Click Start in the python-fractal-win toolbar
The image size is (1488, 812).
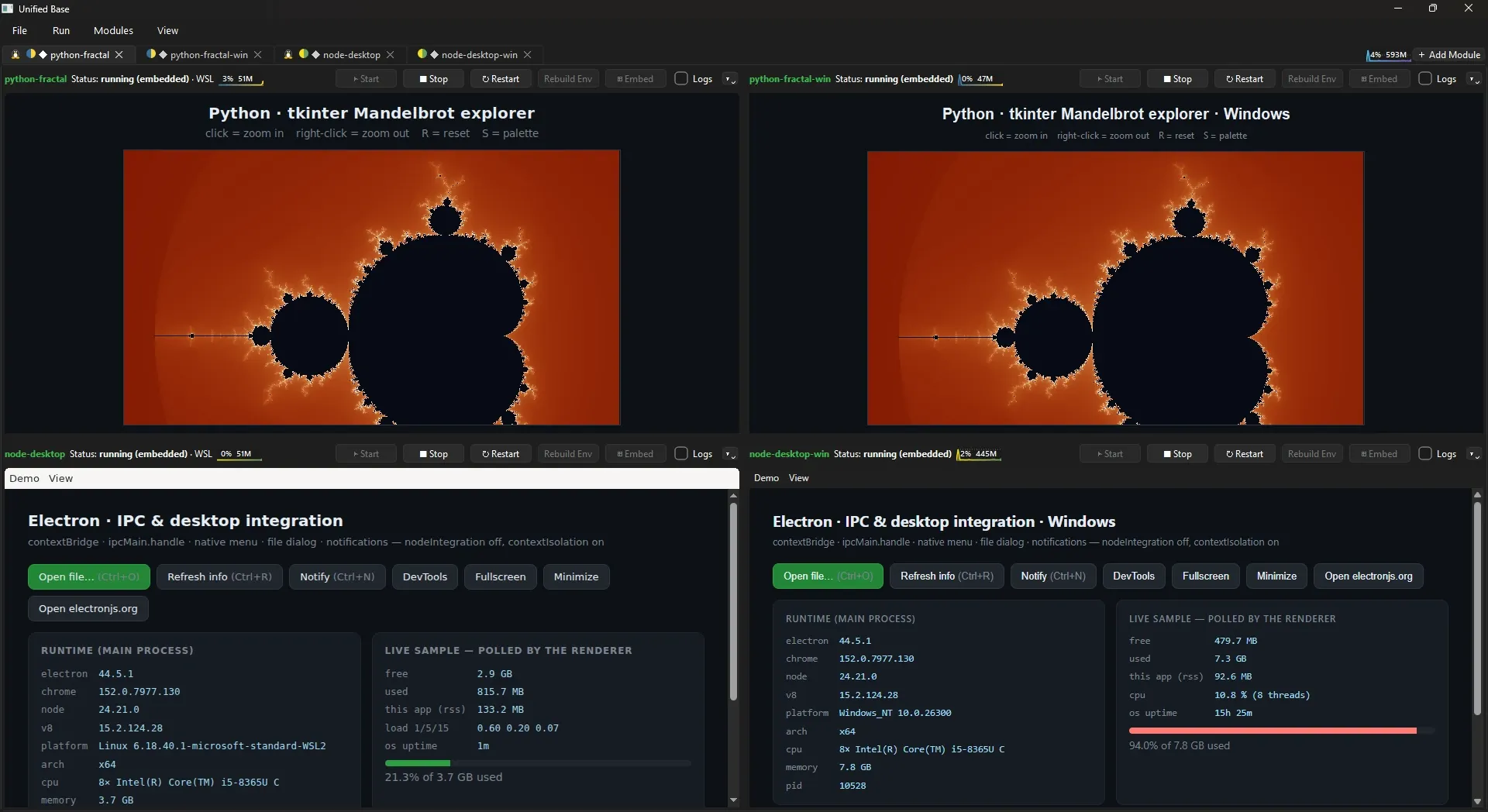[x=1111, y=79]
